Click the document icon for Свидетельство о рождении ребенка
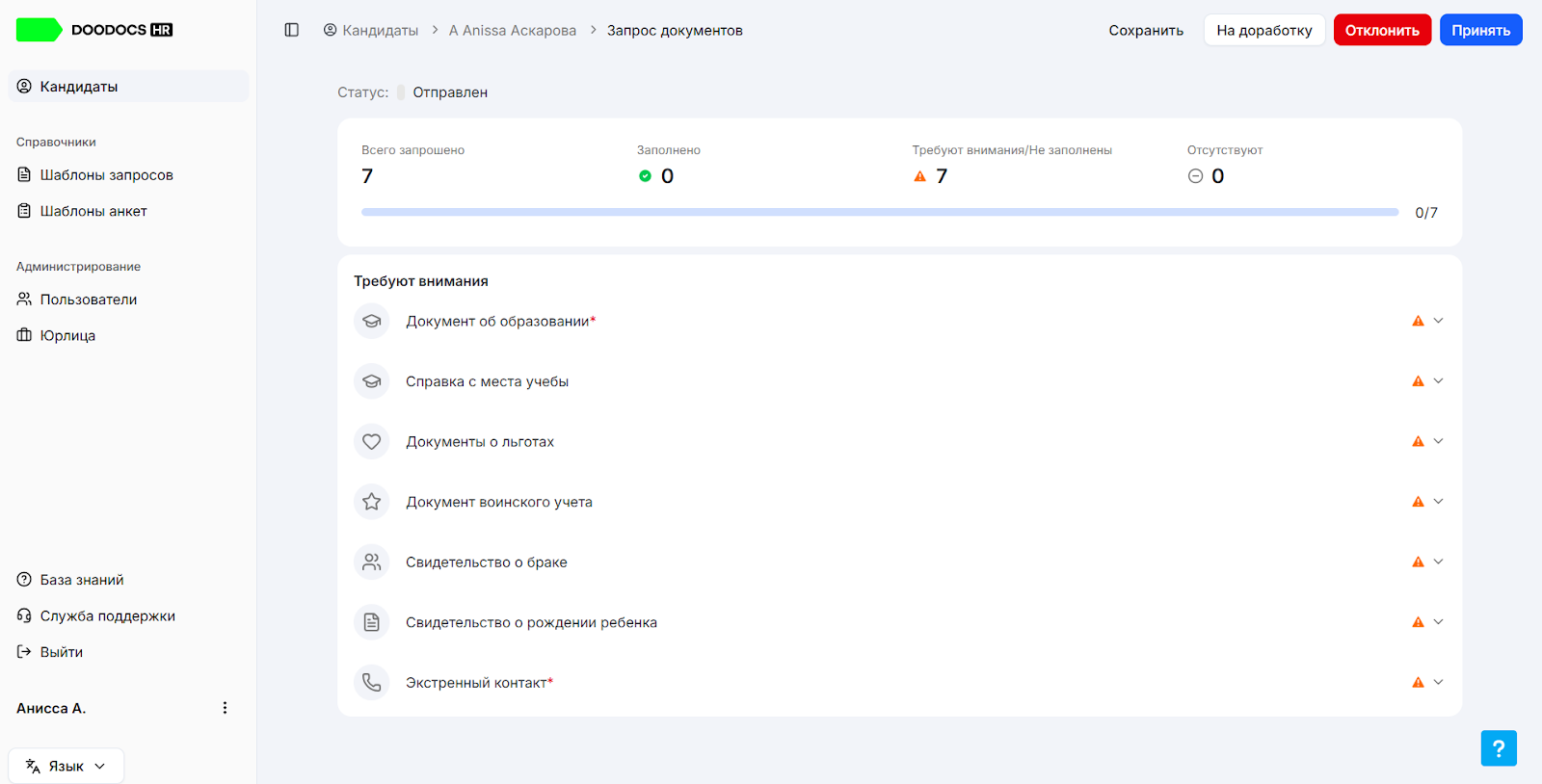The height and width of the screenshot is (784, 1542). 372,622
